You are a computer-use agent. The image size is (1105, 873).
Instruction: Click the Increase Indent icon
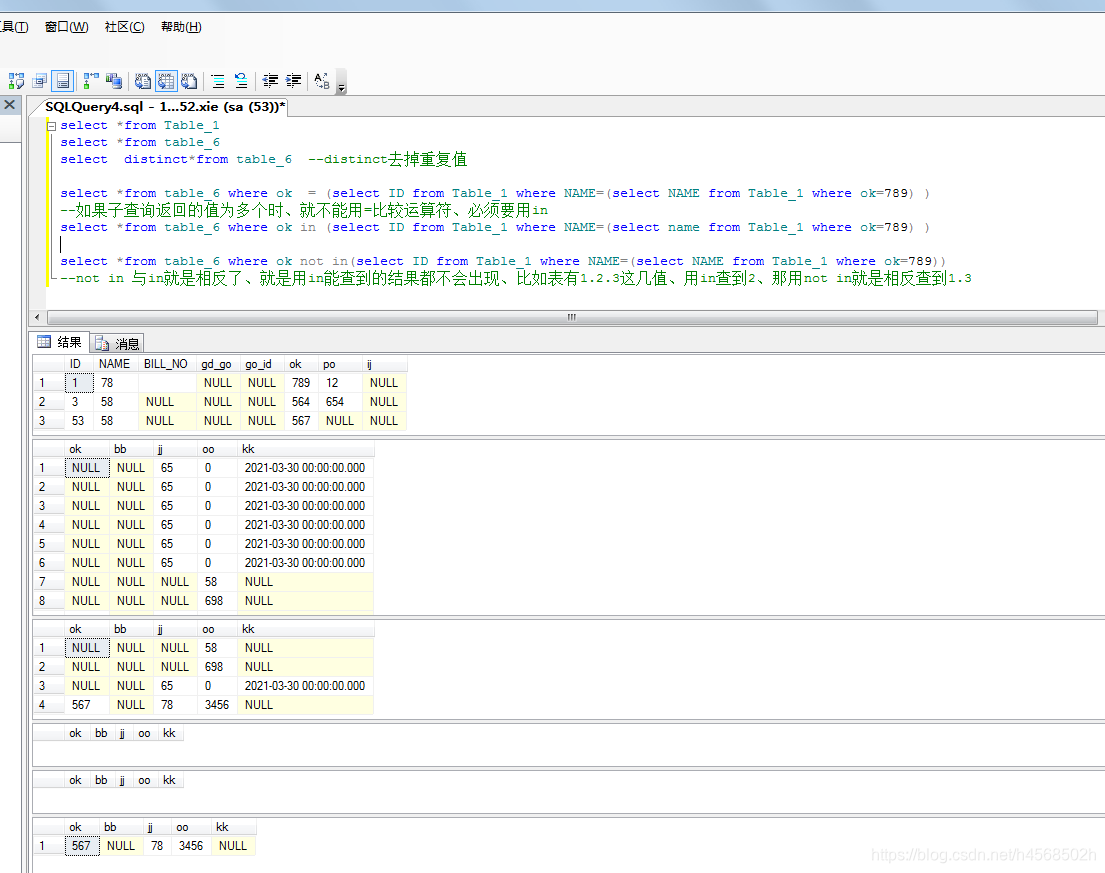[x=293, y=81]
